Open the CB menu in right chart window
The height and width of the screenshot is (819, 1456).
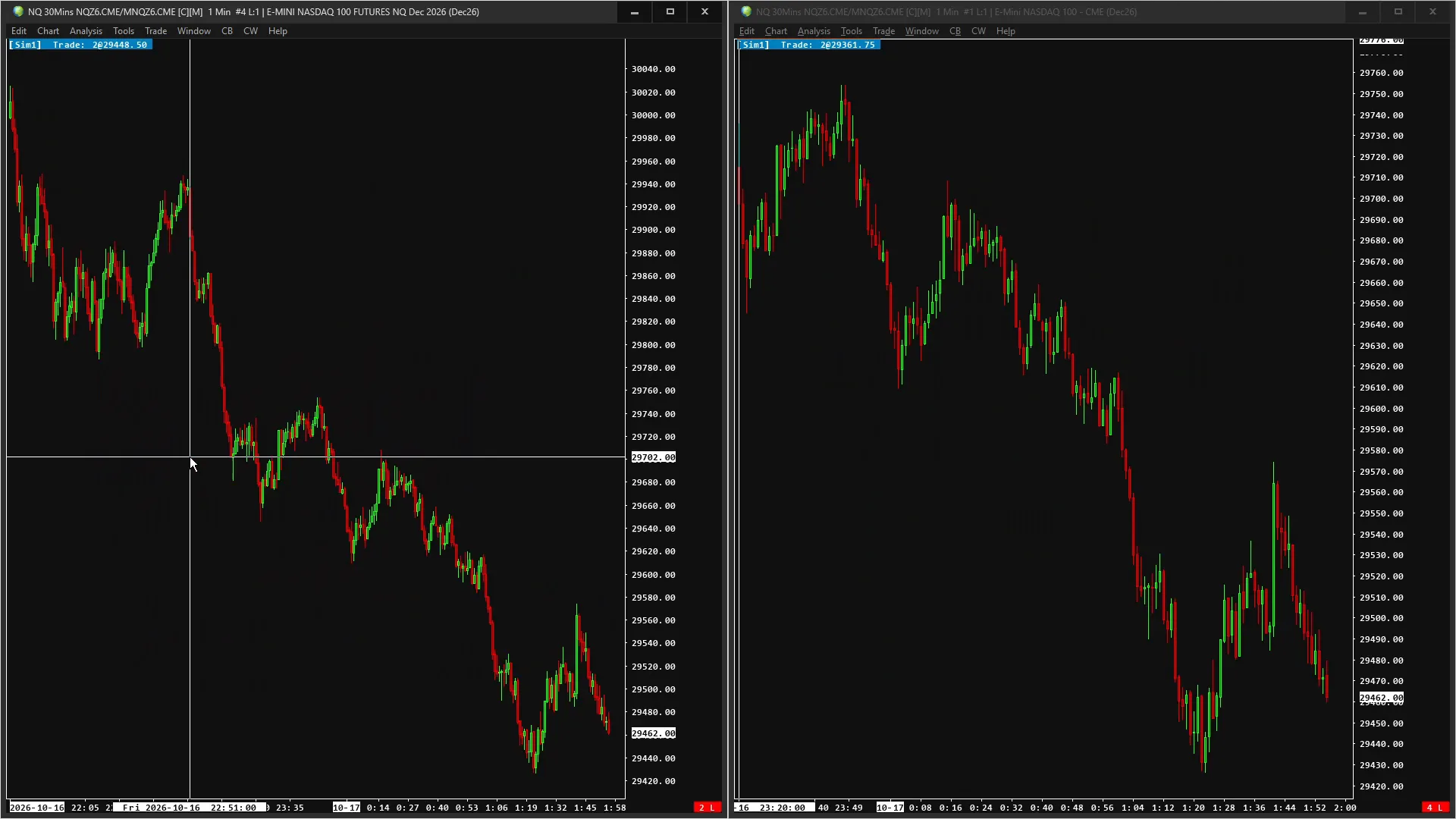pyautogui.click(x=955, y=31)
